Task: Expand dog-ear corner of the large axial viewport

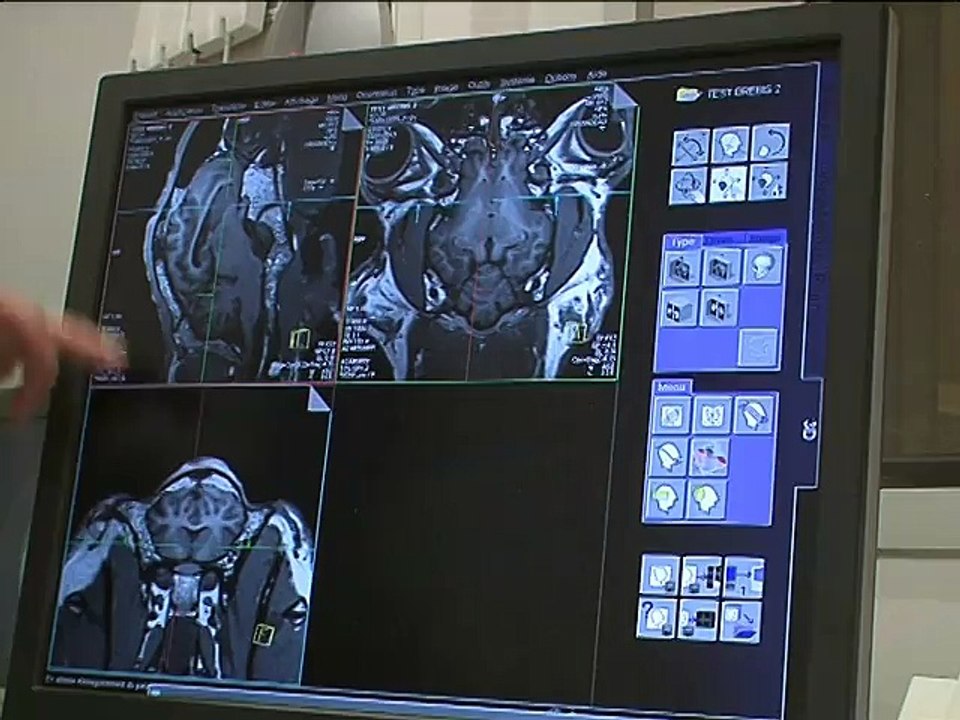Action: pos(626,97)
